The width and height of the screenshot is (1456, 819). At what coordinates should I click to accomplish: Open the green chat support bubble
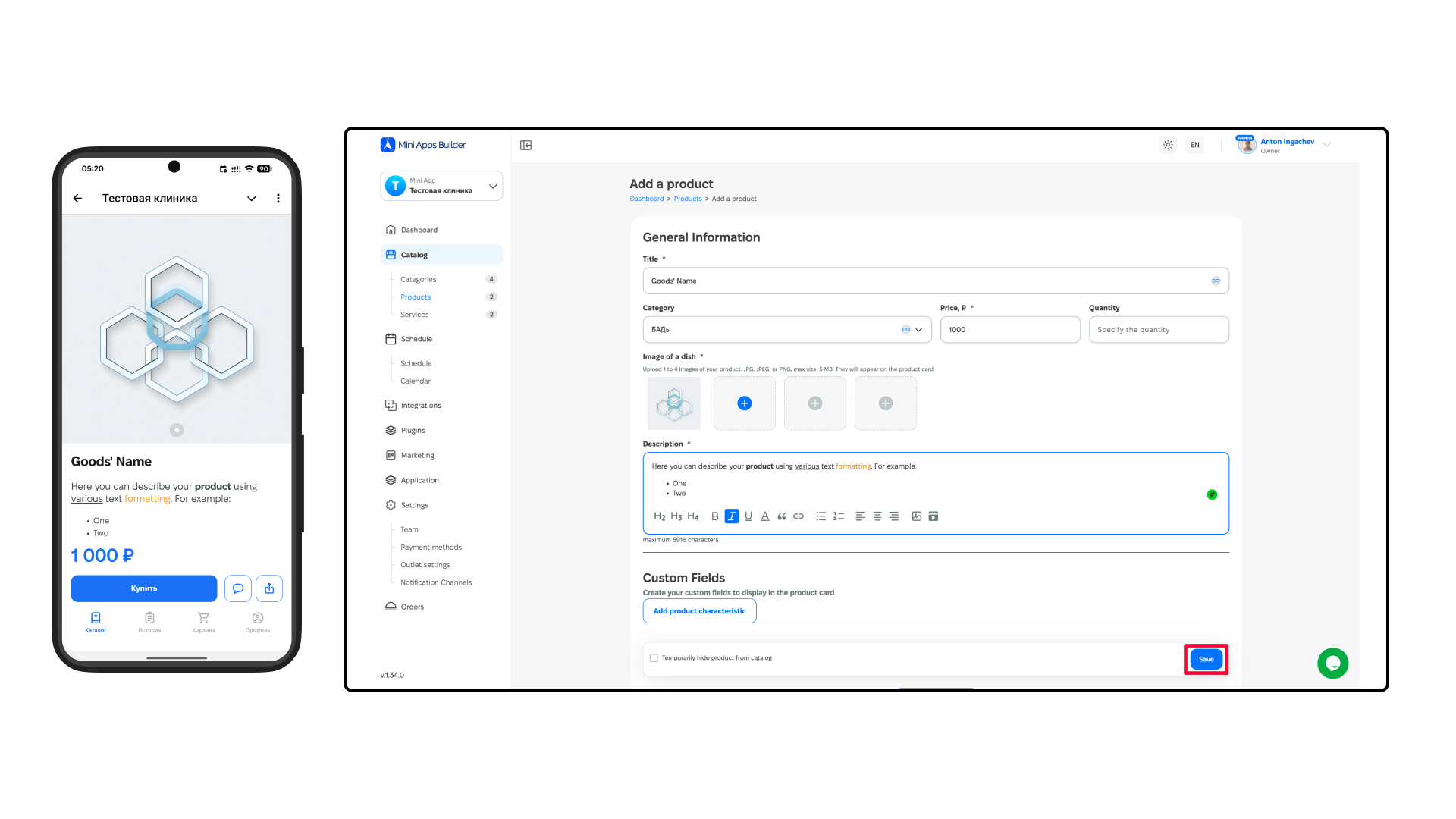tap(1332, 664)
